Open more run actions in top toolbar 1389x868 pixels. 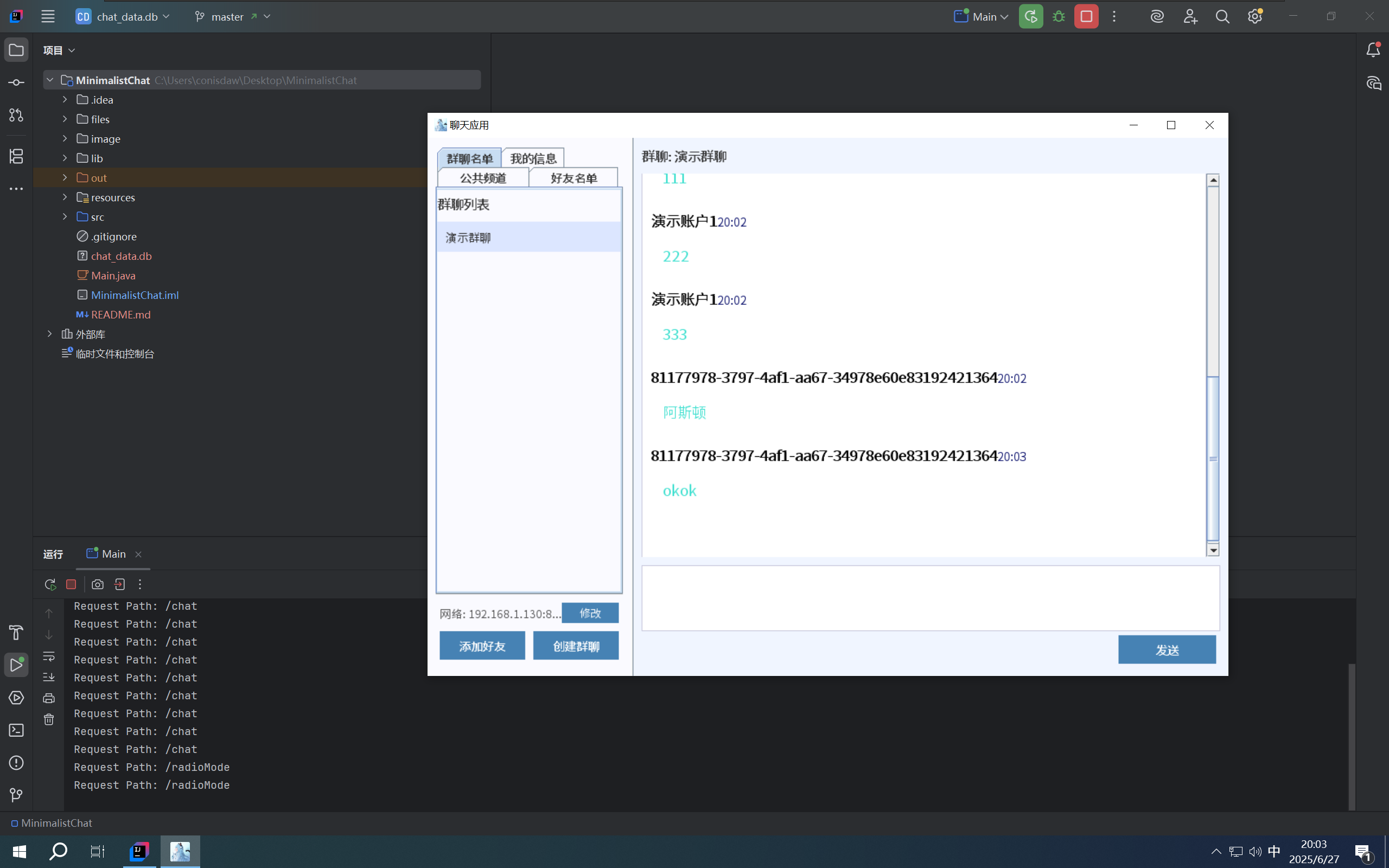(x=1114, y=17)
